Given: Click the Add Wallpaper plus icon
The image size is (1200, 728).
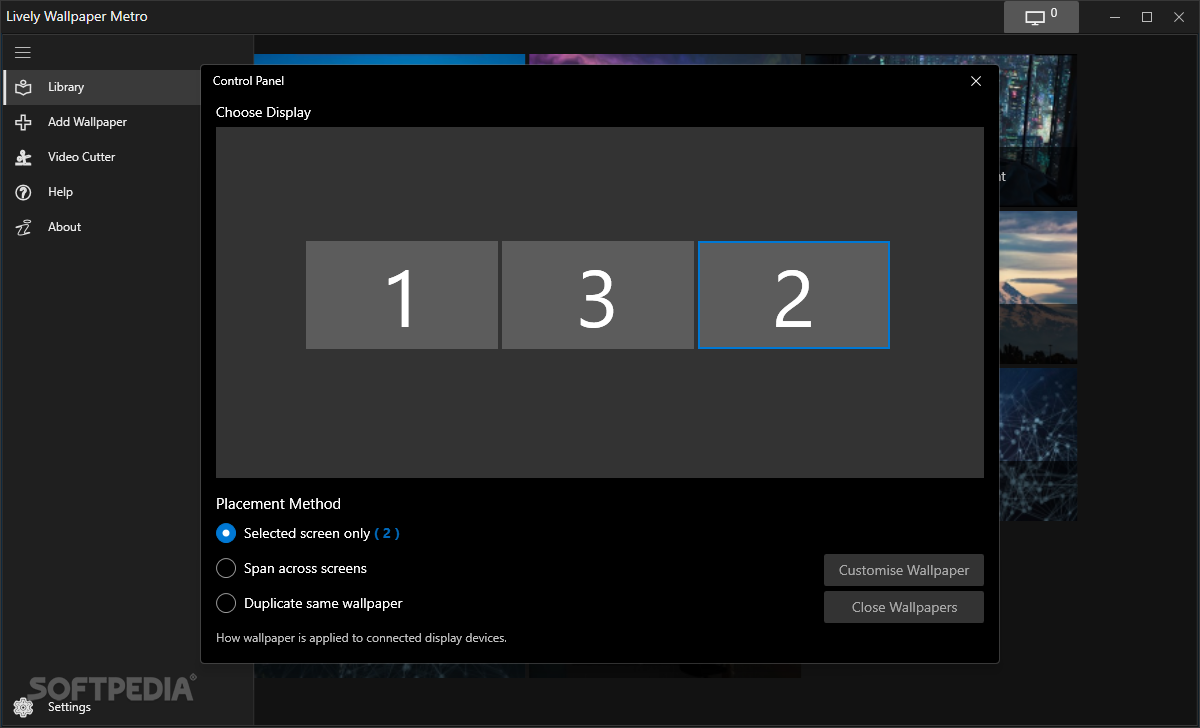Looking at the screenshot, I should point(23,122).
